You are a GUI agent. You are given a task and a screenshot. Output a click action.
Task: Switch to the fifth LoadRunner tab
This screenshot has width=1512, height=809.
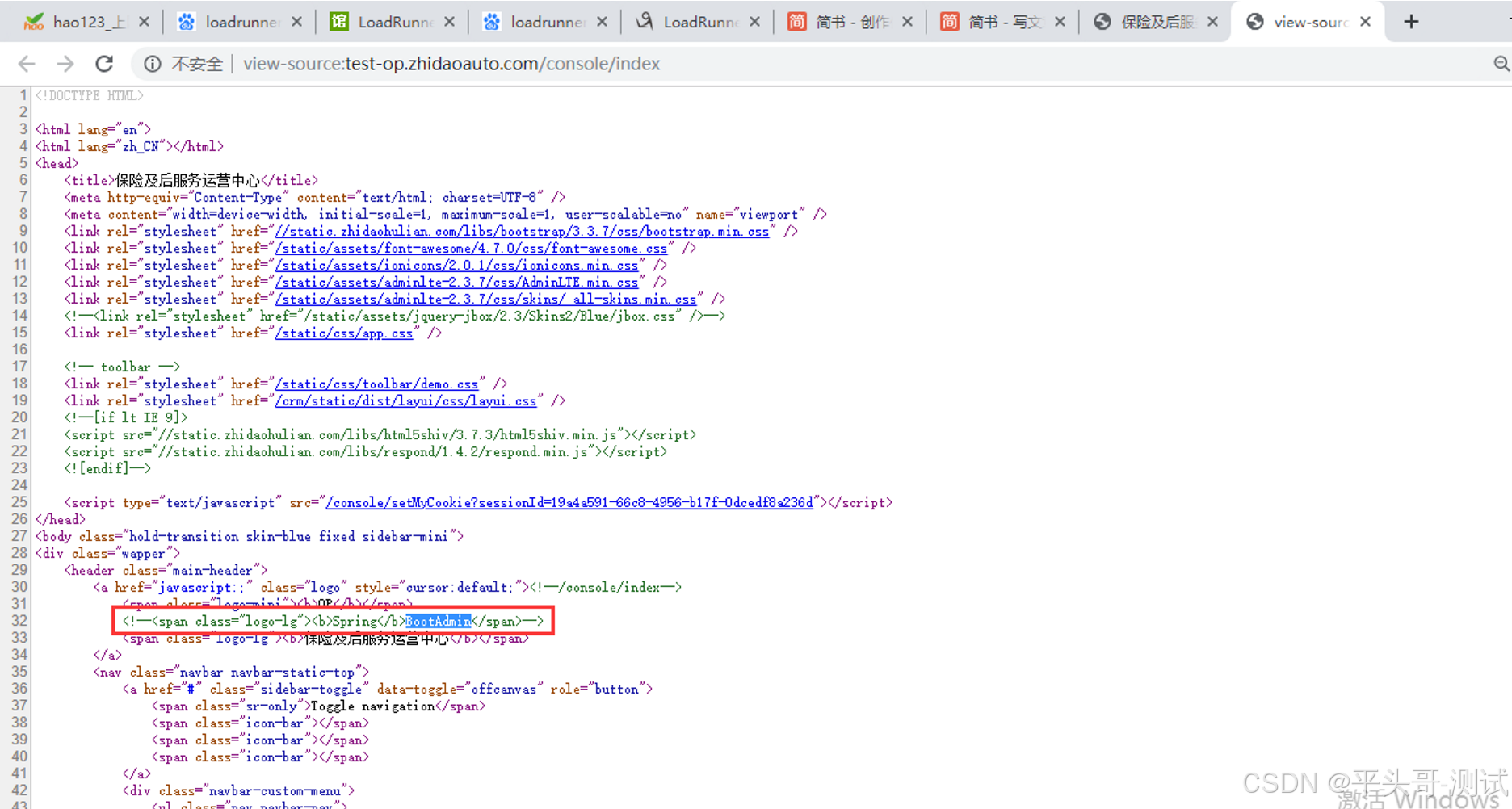click(699, 22)
